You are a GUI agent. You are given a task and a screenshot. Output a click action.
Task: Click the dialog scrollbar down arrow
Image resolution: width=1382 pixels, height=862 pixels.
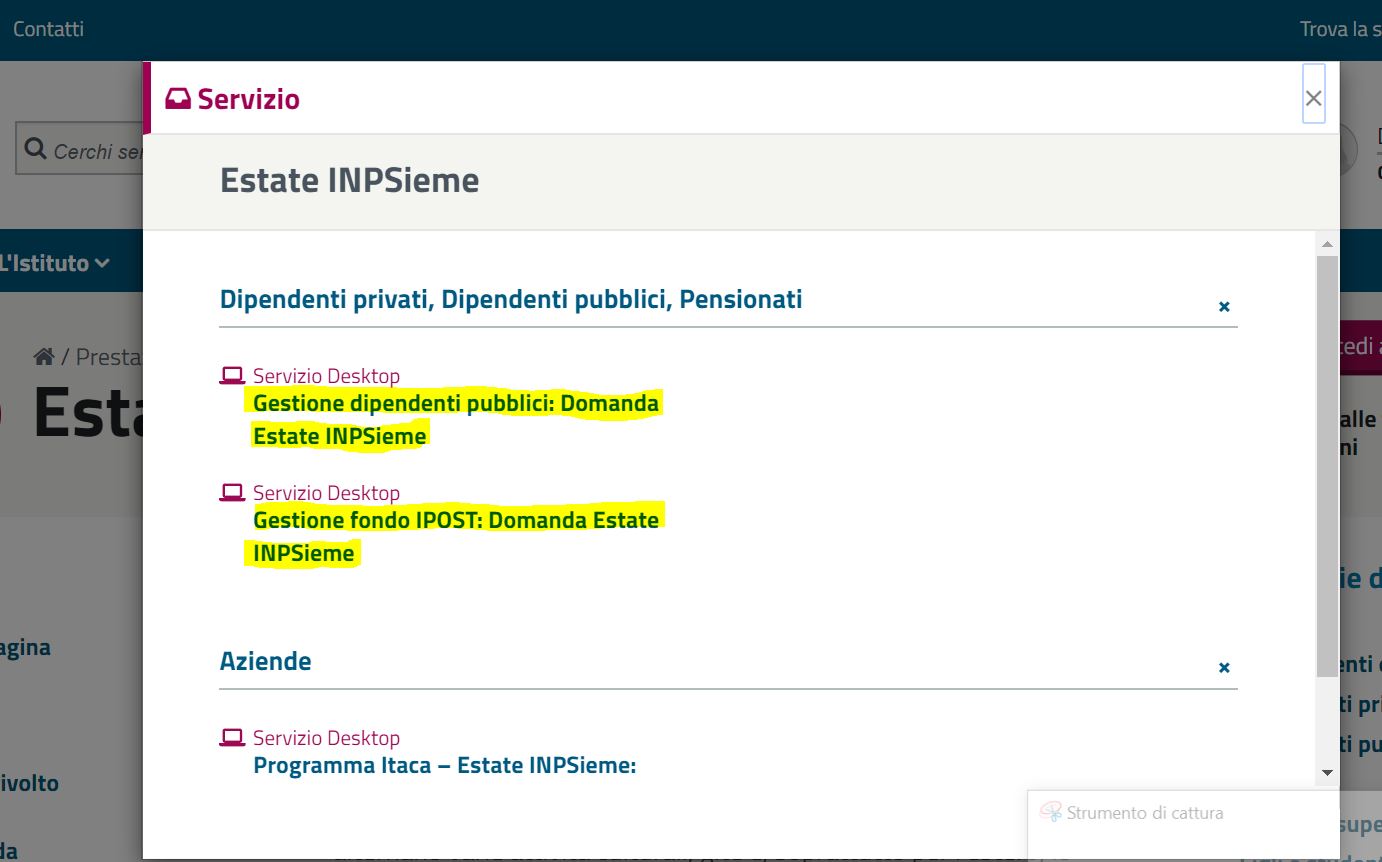[1327, 773]
